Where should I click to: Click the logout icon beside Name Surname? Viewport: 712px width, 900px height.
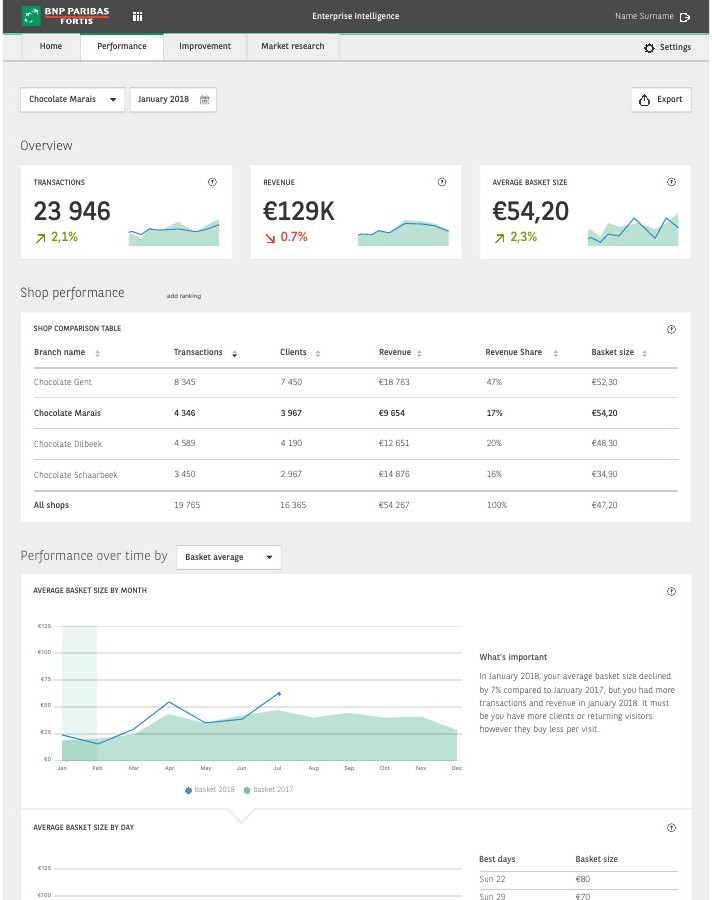tap(684, 17)
